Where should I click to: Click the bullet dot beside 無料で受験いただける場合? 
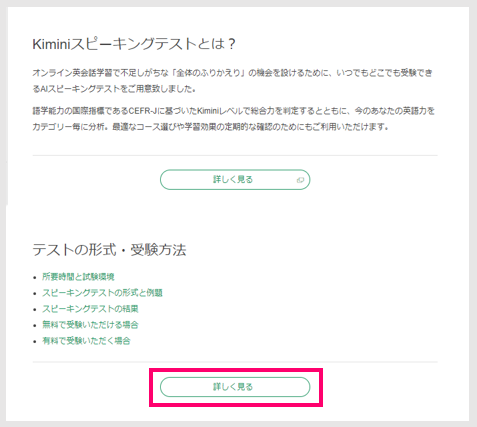(35, 325)
